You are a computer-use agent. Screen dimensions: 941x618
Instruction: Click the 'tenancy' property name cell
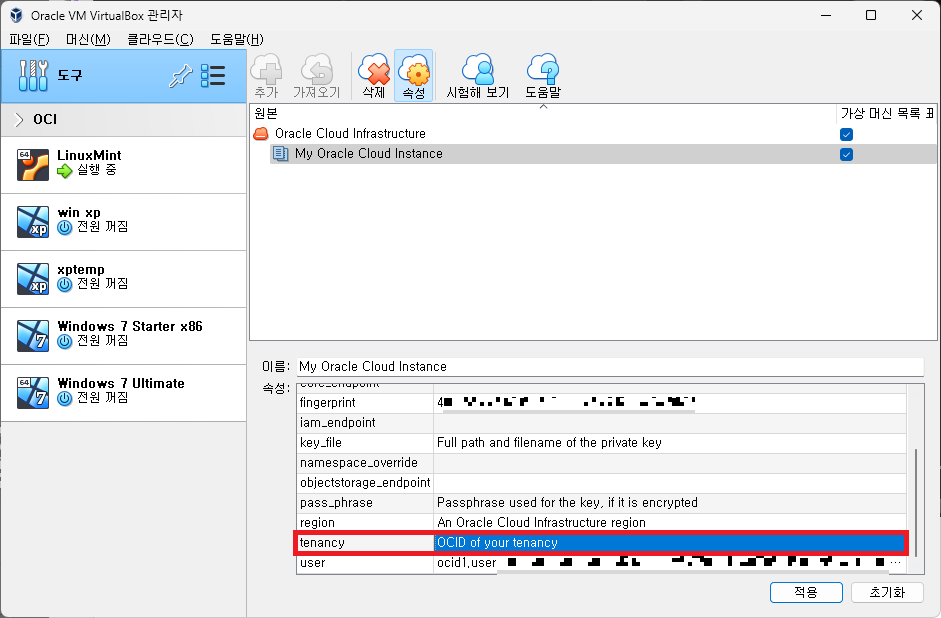click(x=365, y=543)
